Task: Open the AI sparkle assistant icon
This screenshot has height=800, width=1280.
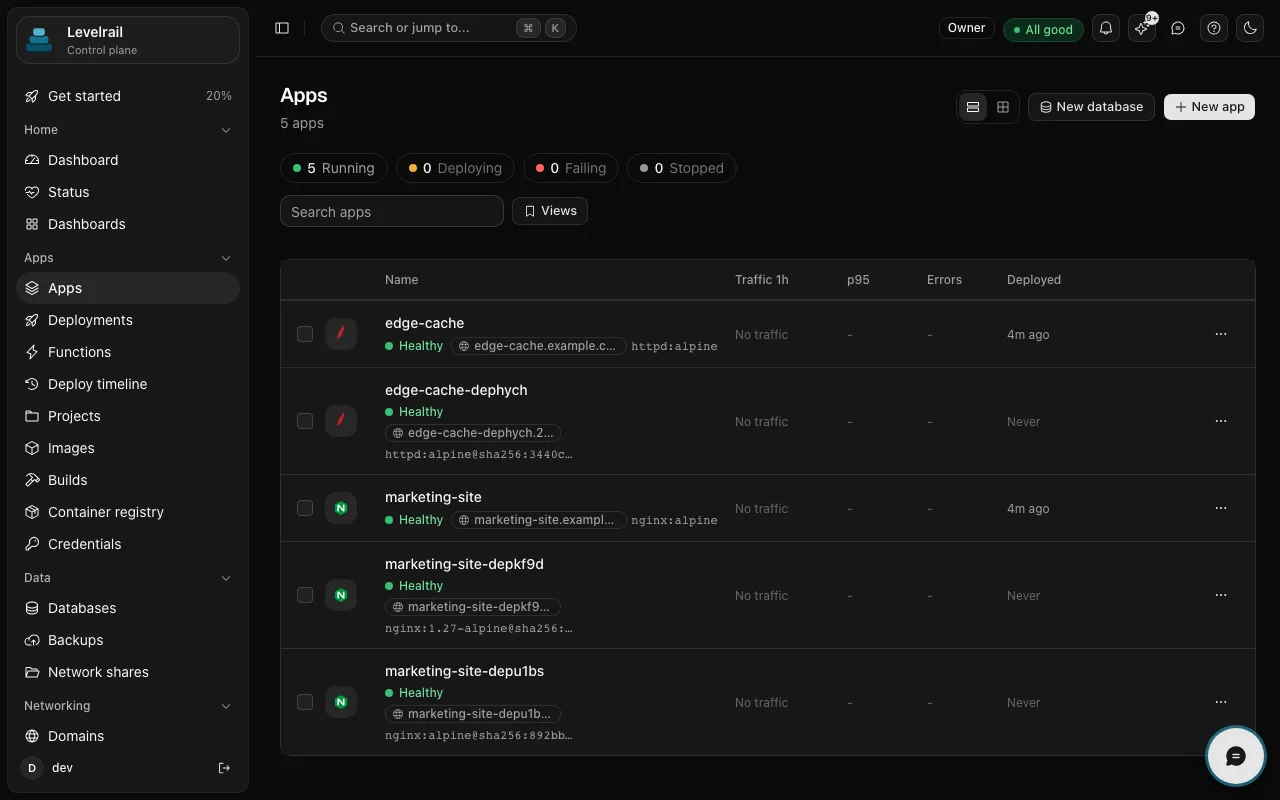Action: [1142, 28]
